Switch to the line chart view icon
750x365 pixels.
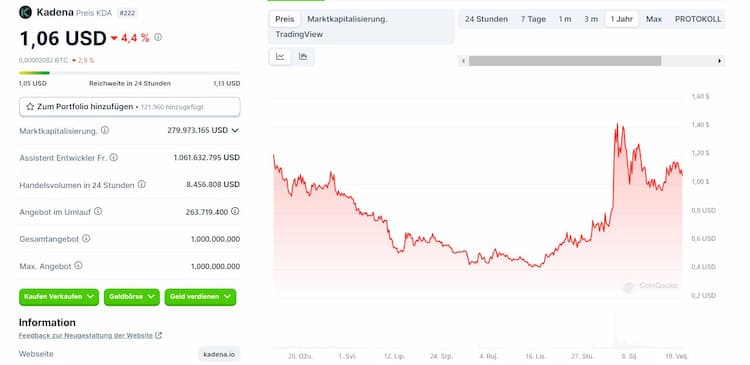[280, 56]
